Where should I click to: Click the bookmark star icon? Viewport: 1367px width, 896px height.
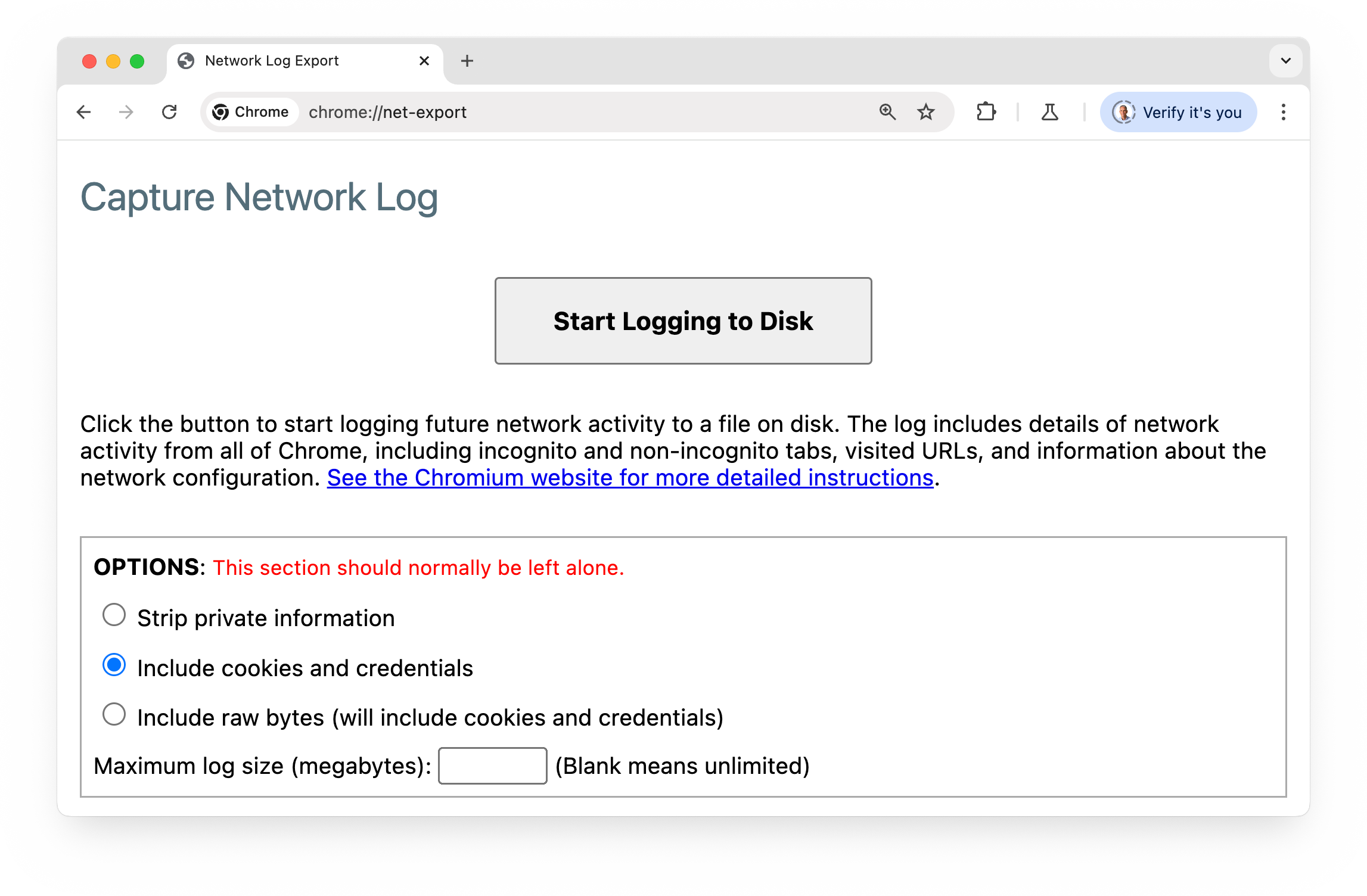pyautogui.click(x=924, y=111)
